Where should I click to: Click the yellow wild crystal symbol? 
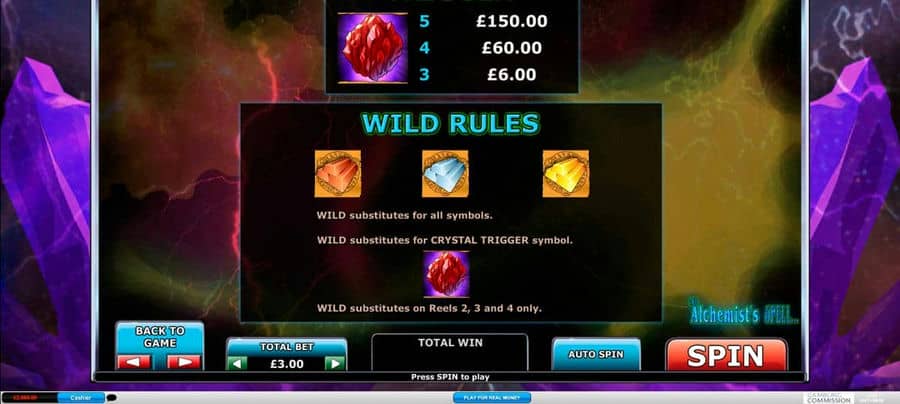(565, 174)
